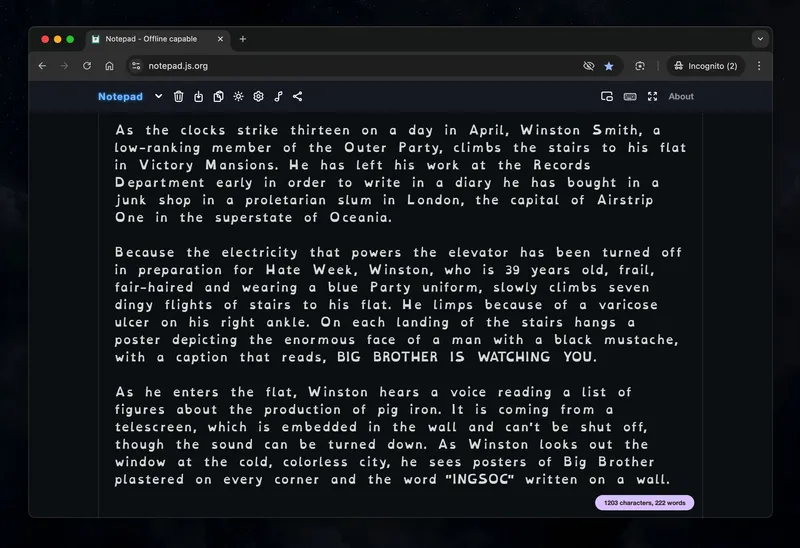800x548 pixels.
Task: Toggle third-party cookie blocking eye icon
Action: (x=589, y=66)
